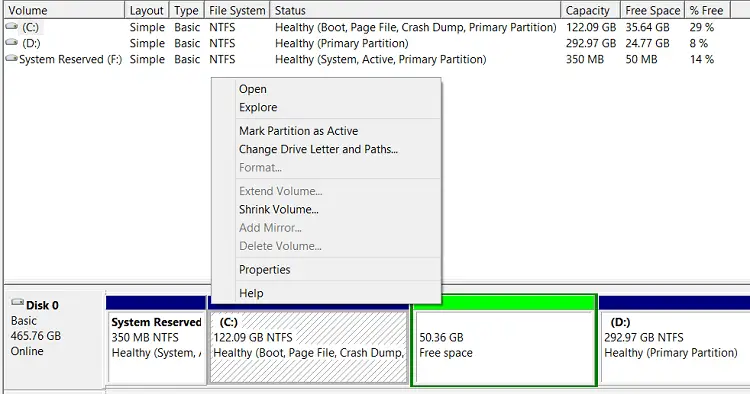Click the 350 MB capacity cell
The image size is (750, 394).
(x=585, y=59)
